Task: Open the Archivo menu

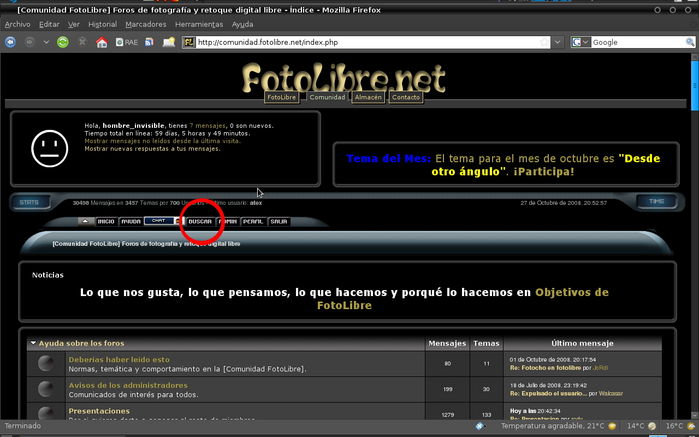Action: (17, 24)
